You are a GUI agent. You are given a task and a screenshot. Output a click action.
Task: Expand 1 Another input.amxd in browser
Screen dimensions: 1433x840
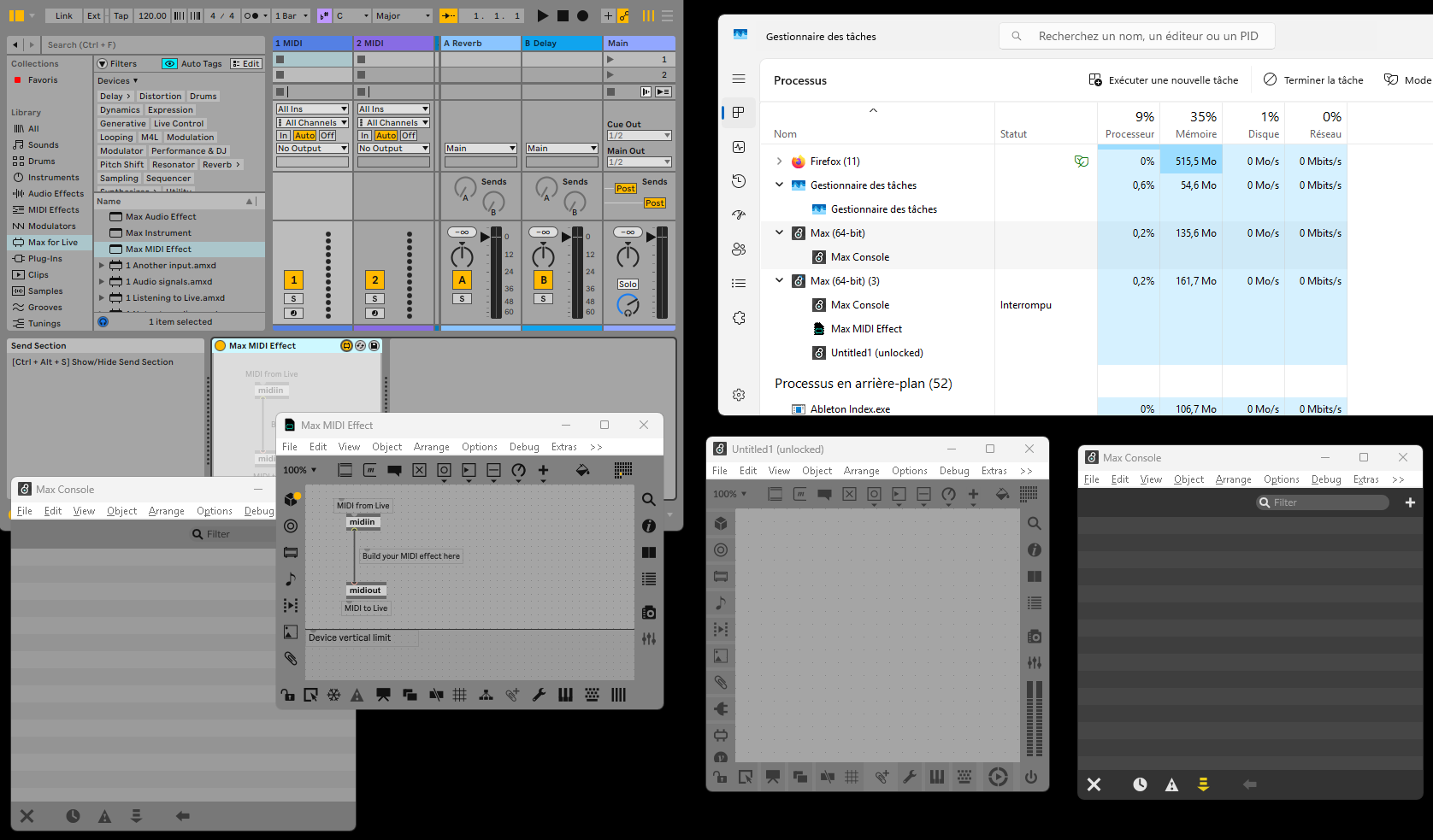[x=102, y=265]
